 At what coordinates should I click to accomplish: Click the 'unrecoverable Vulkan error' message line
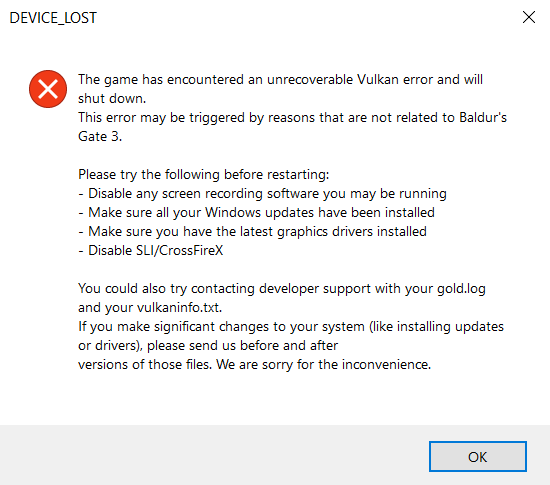(x=280, y=80)
